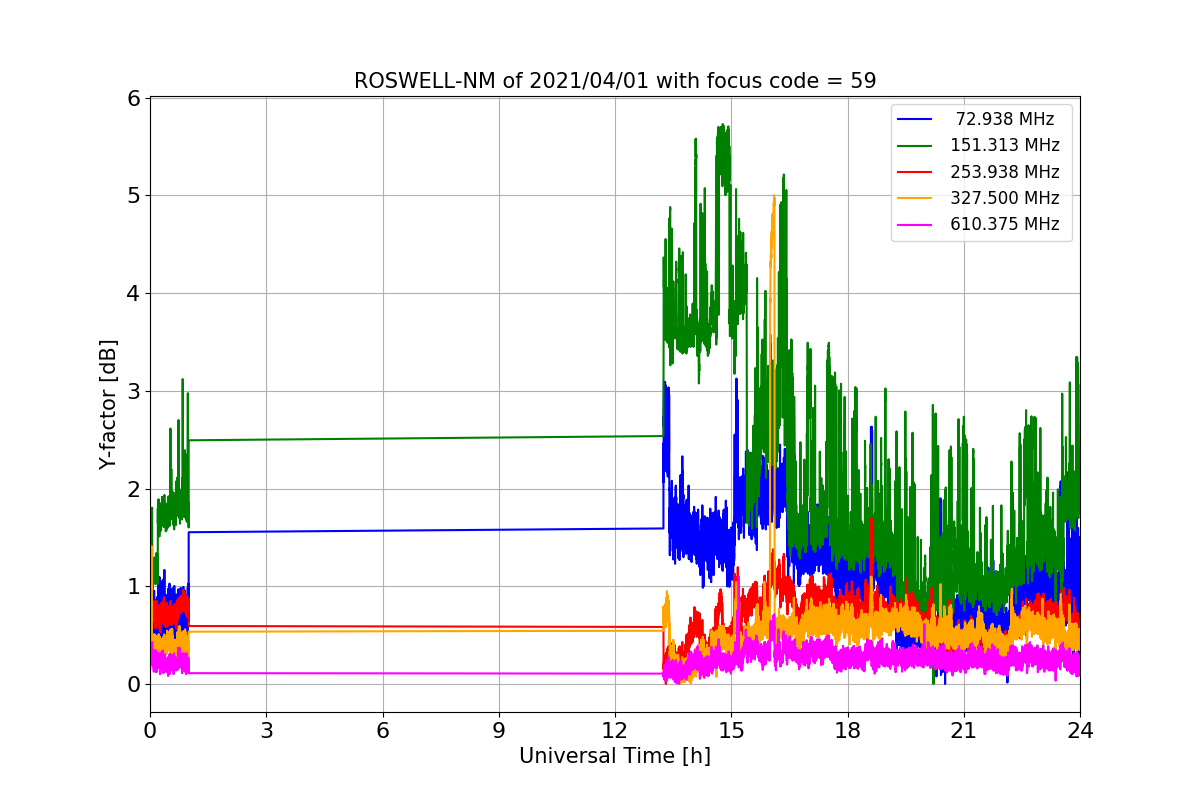Click the plot title ROSWELL-NM of 2021/04/01

615,81
